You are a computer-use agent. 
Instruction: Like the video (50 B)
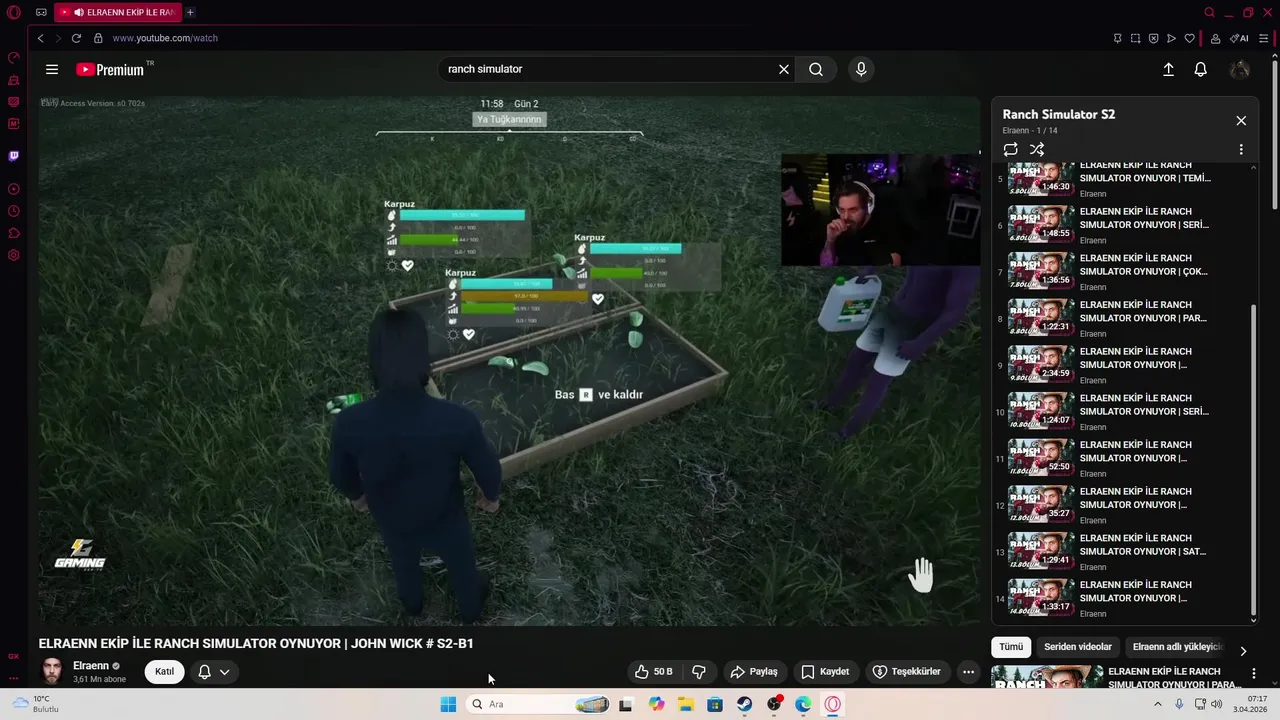click(x=654, y=672)
